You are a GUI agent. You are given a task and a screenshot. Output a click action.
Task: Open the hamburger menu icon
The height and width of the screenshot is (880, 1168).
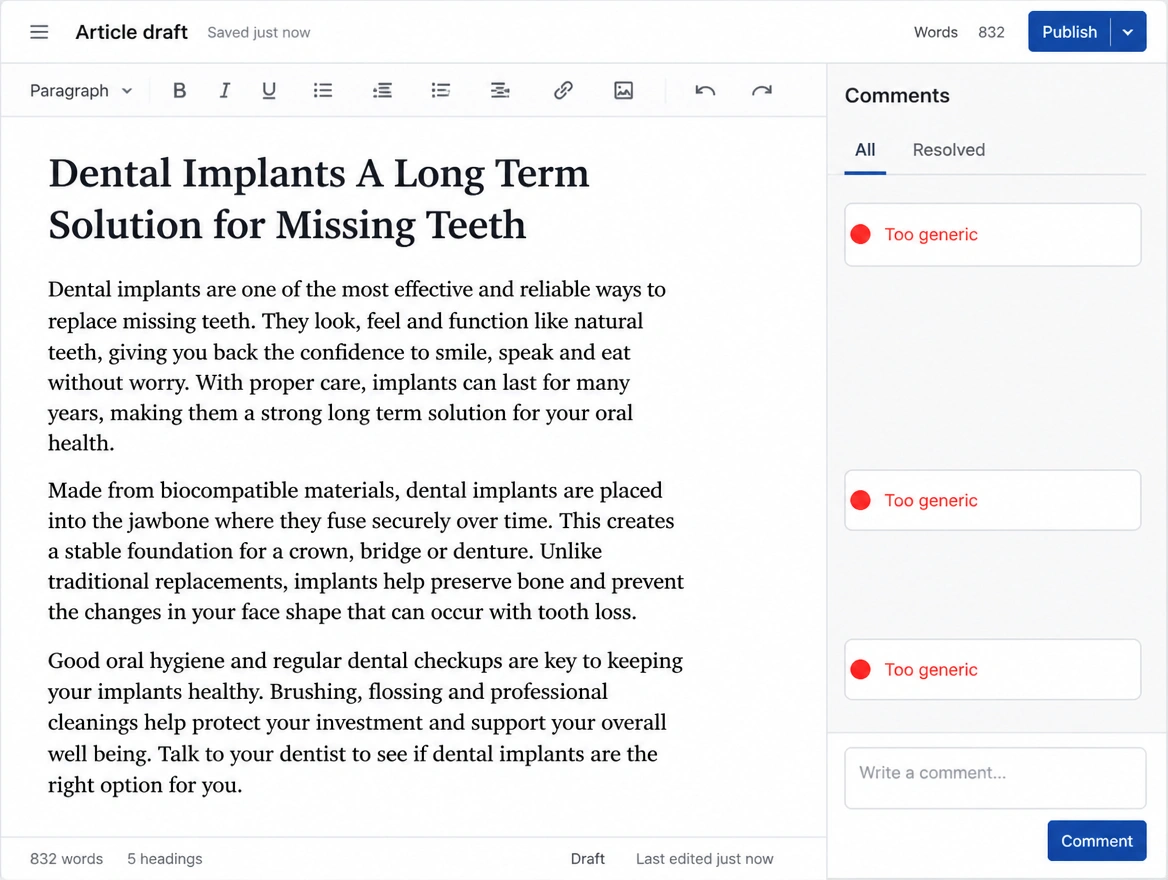click(x=39, y=32)
